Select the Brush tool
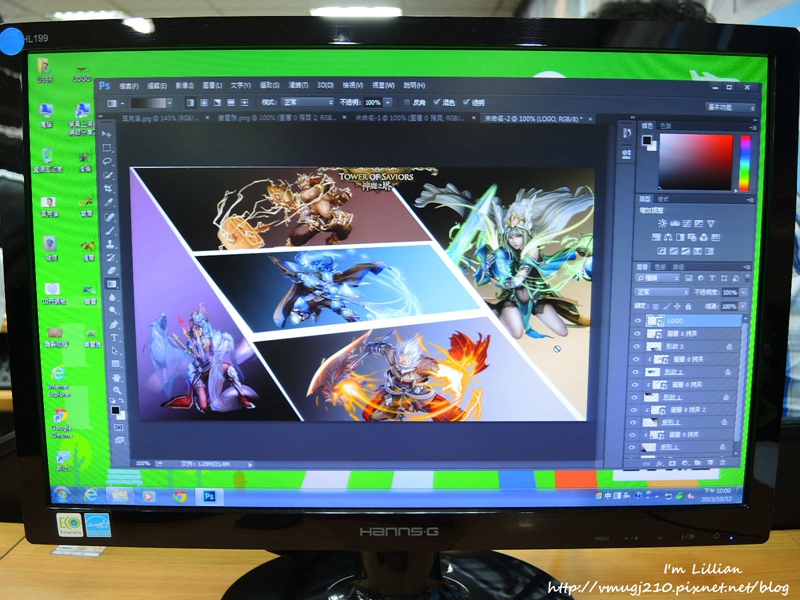 point(110,231)
